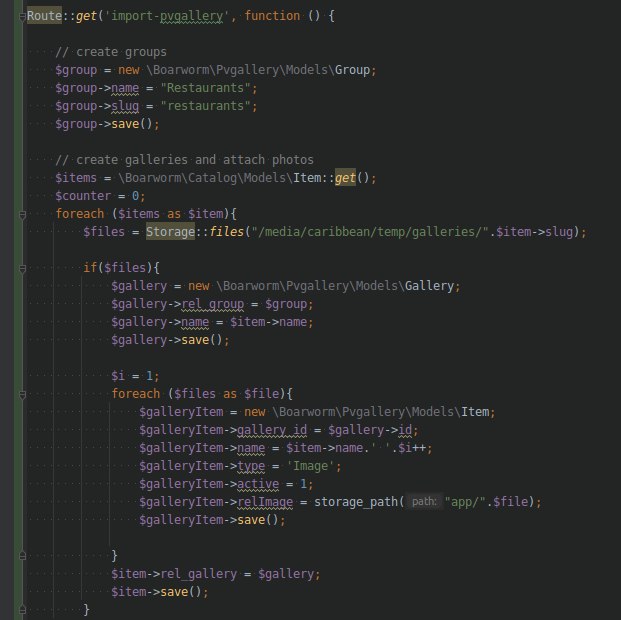The image size is (621, 620).
Task: Click the "Group" class name after Models\
Action: coord(352,70)
